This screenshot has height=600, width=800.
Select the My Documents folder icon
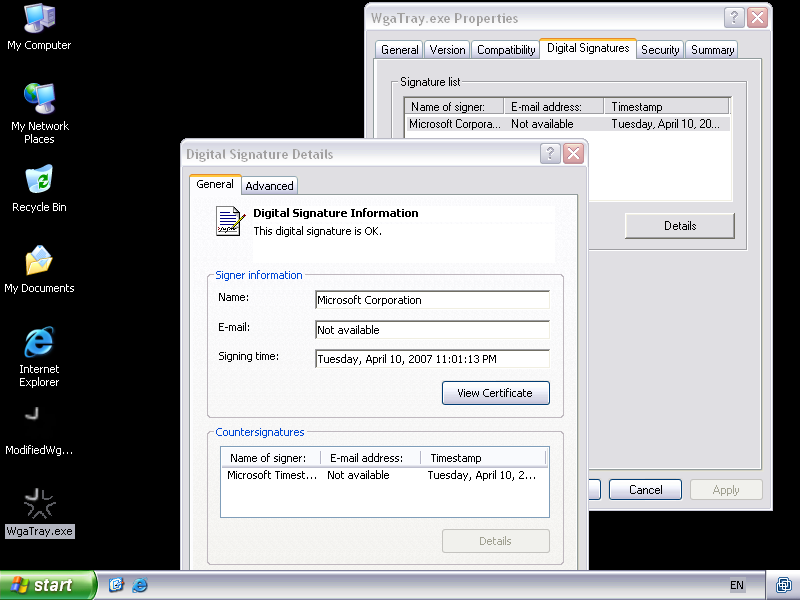pyautogui.click(x=39, y=269)
